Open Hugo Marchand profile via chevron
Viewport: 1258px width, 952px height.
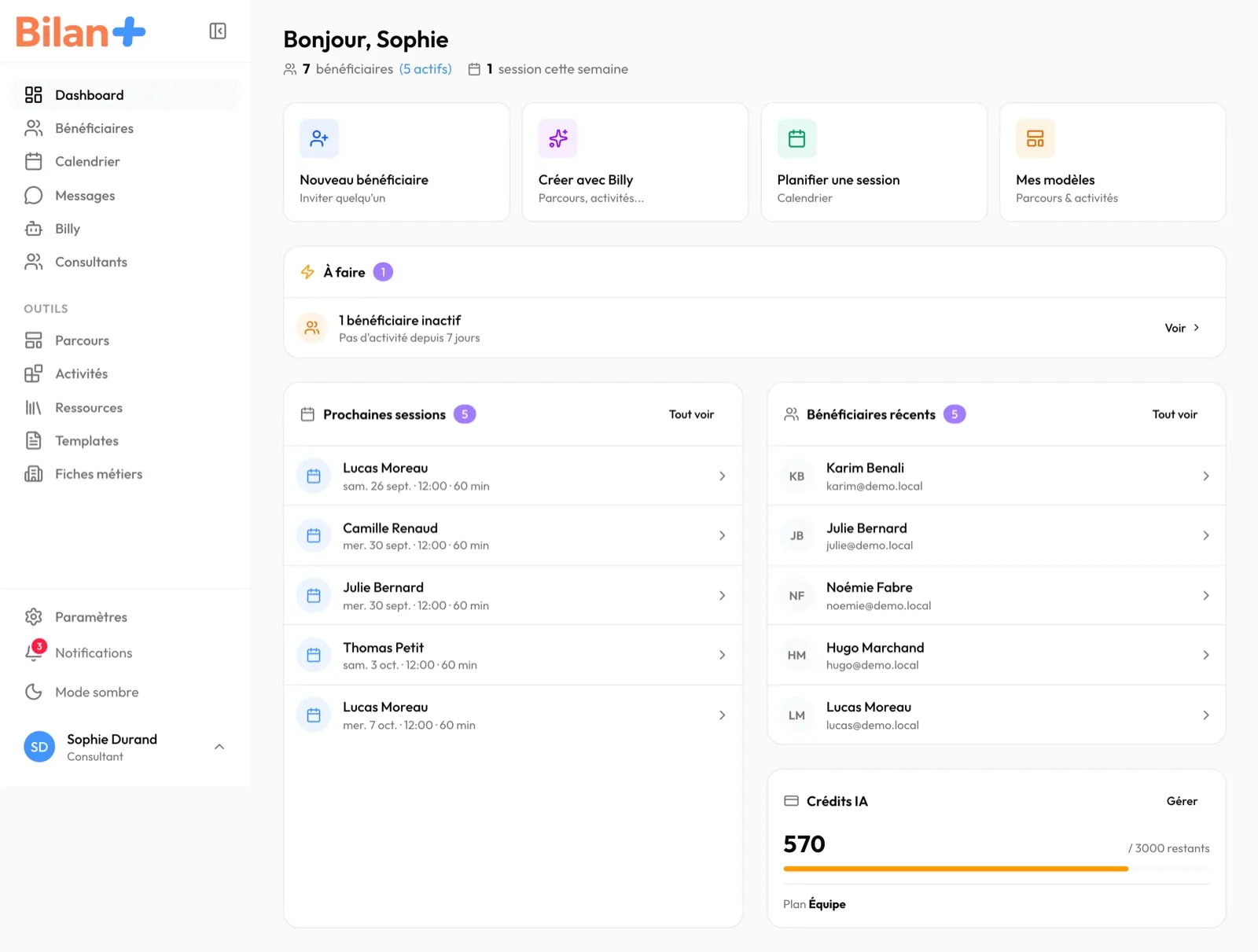(1205, 655)
